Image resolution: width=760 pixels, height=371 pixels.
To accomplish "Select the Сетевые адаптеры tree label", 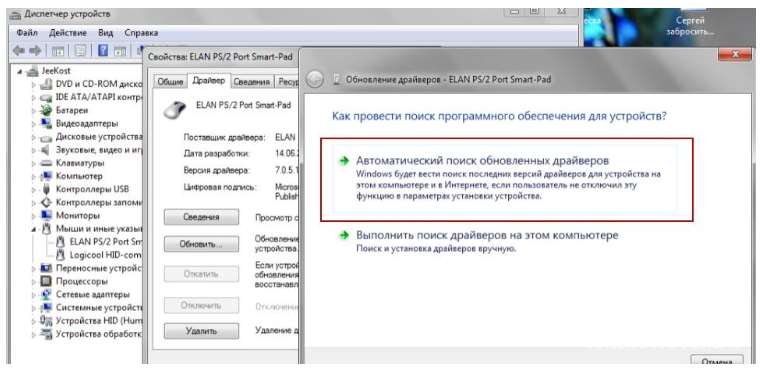I will pos(93,294).
